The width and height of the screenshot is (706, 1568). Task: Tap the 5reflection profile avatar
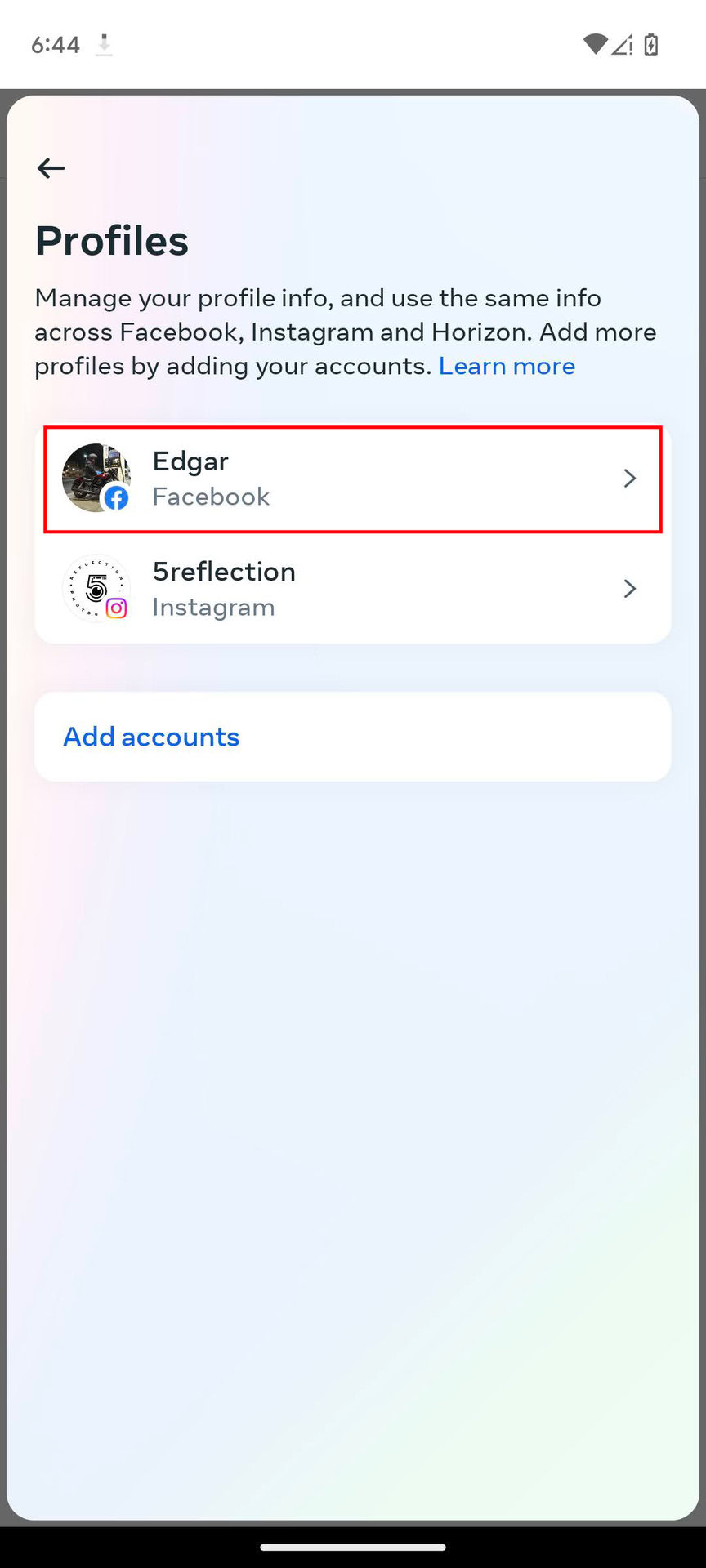93,584
